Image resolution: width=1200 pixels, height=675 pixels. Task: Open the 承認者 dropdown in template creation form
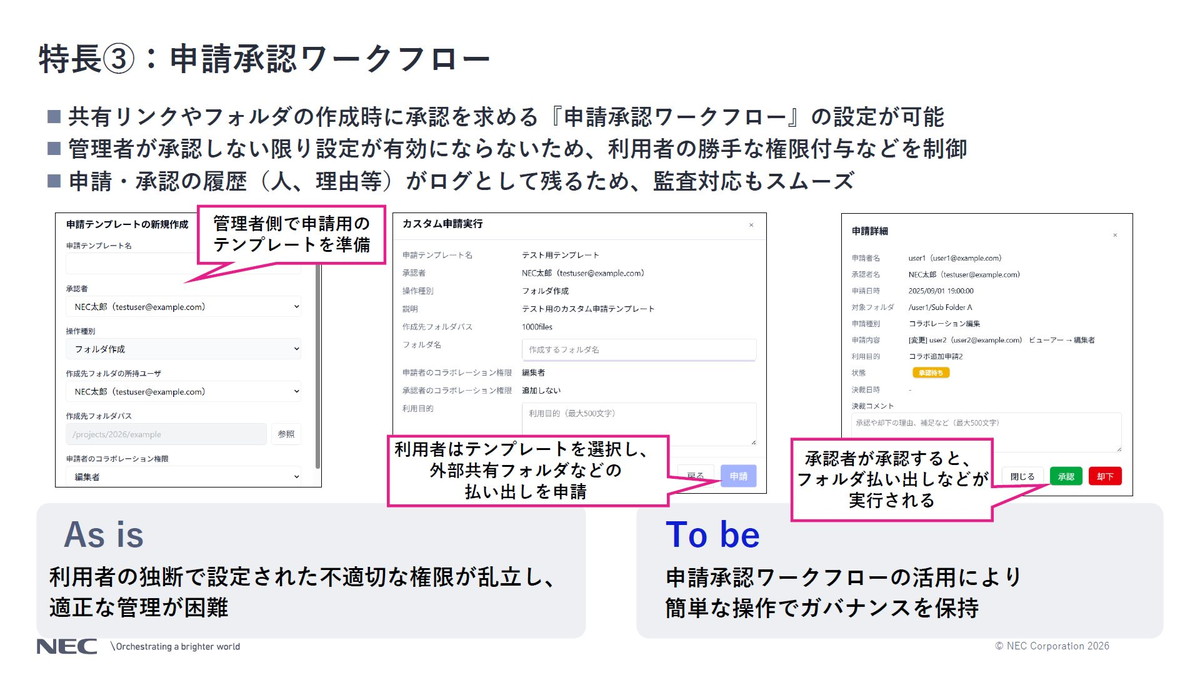186,307
